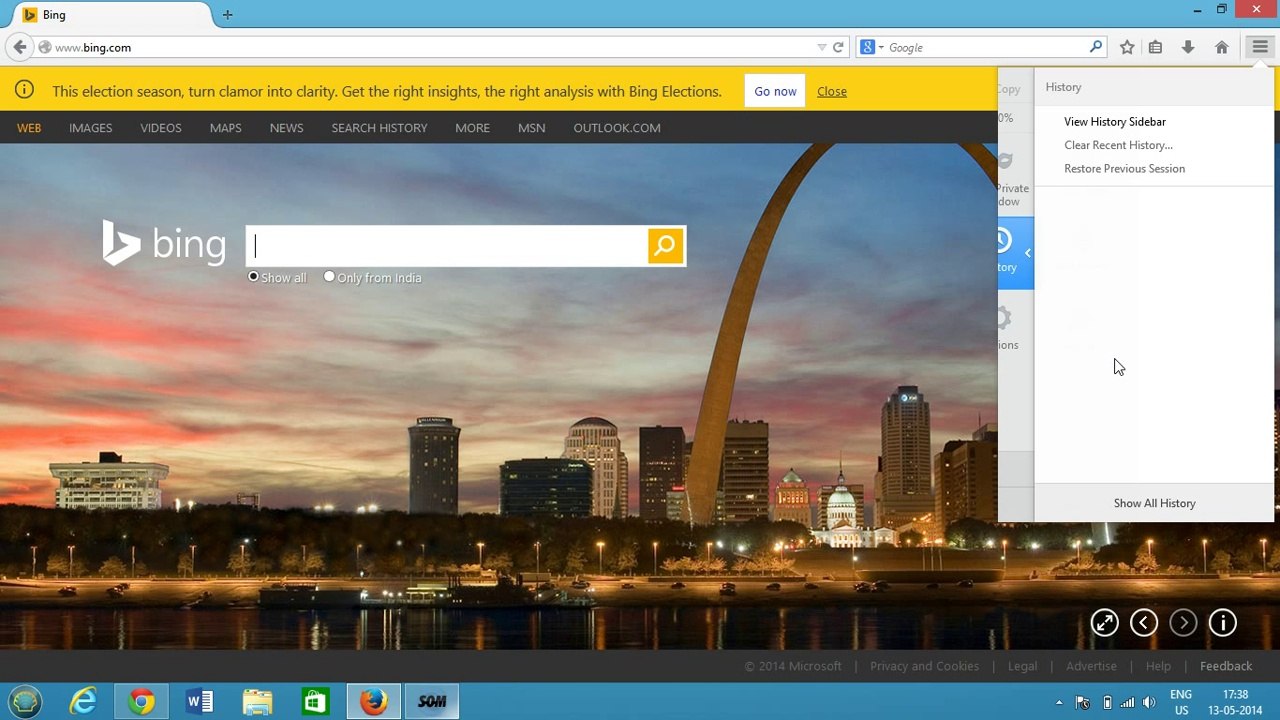Go to the Firefox Home page icon
This screenshot has height=720, width=1280.
(x=1221, y=47)
